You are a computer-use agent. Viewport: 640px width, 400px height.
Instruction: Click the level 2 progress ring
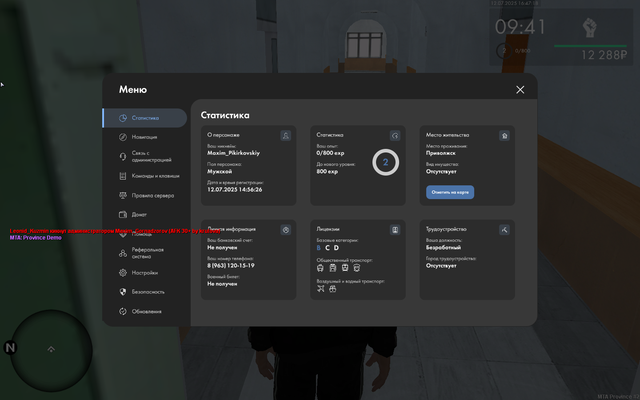point(385,162)
